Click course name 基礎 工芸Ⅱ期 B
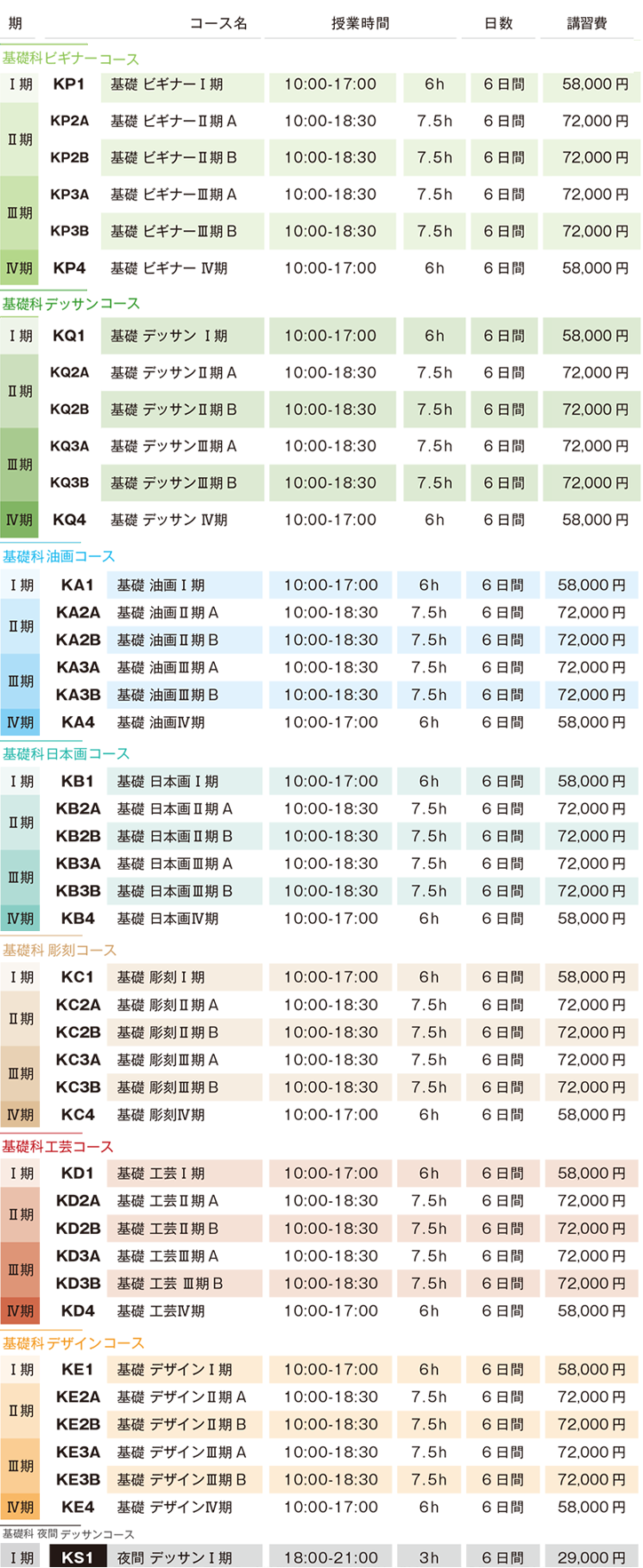The image size is (643, 1568). 167,1229
